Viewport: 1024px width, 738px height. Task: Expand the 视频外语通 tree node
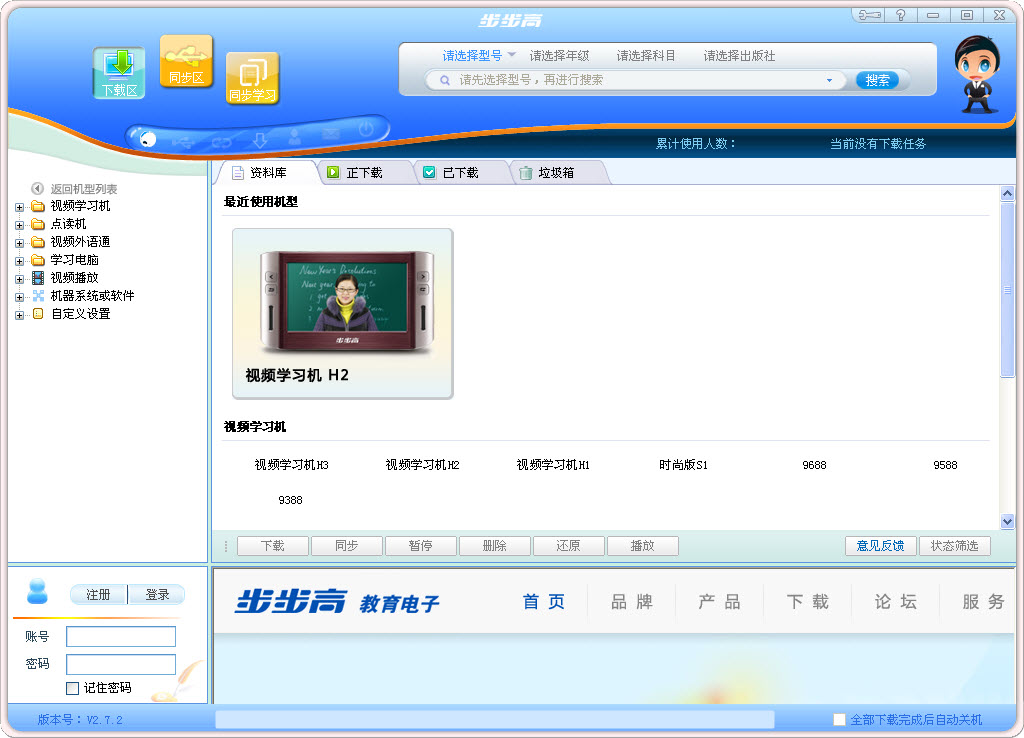pyautogui.click(x=19, y=243)
